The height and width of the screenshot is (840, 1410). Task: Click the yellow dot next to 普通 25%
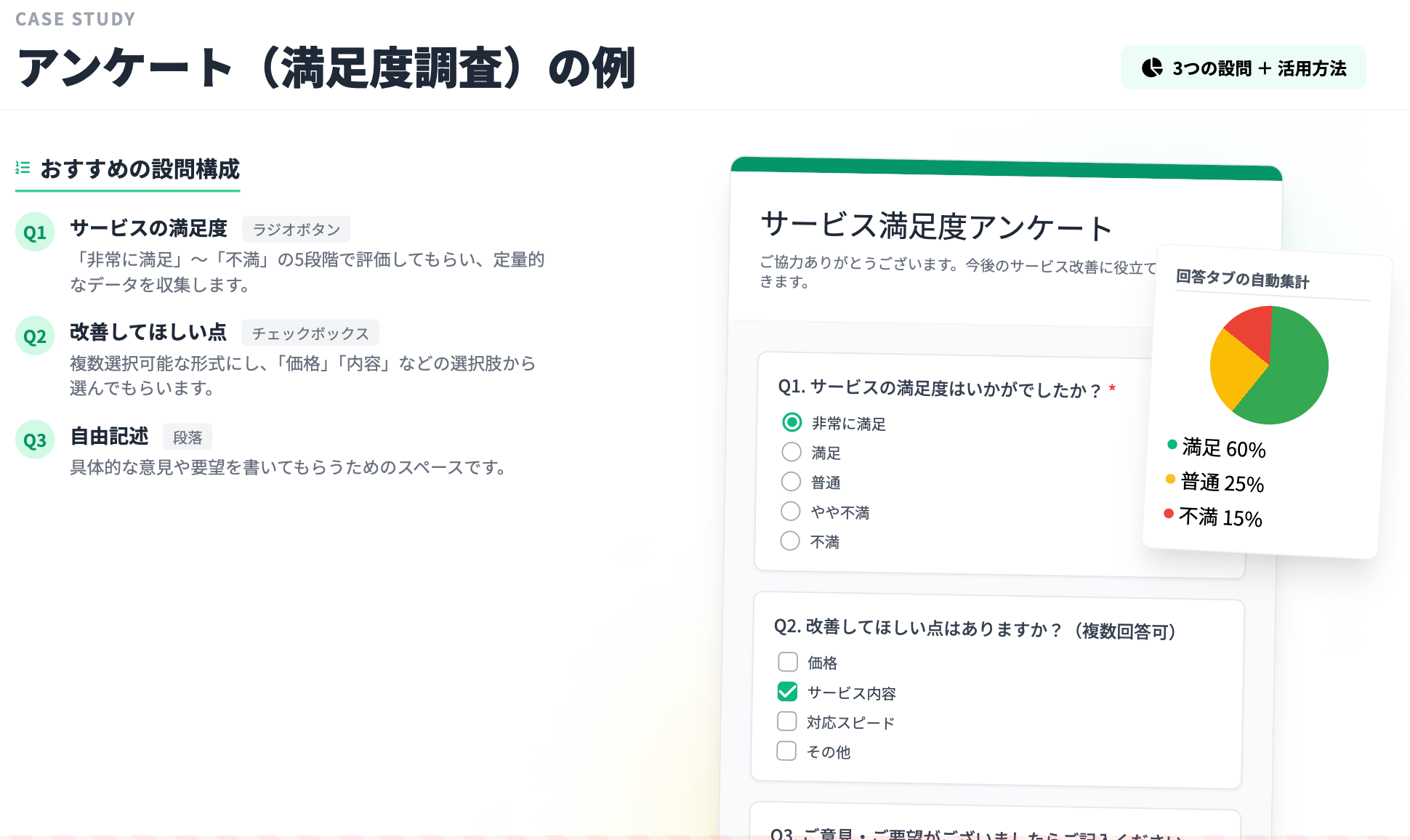point(1170,479)
